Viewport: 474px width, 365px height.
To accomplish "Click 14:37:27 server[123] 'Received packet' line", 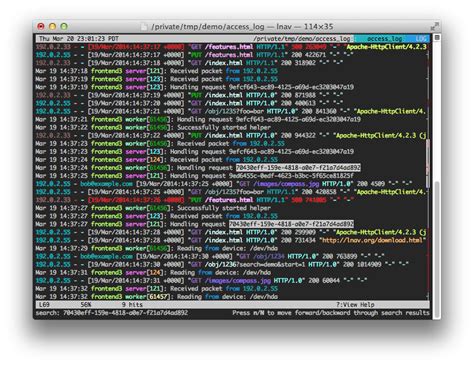I will coord(156,216).
